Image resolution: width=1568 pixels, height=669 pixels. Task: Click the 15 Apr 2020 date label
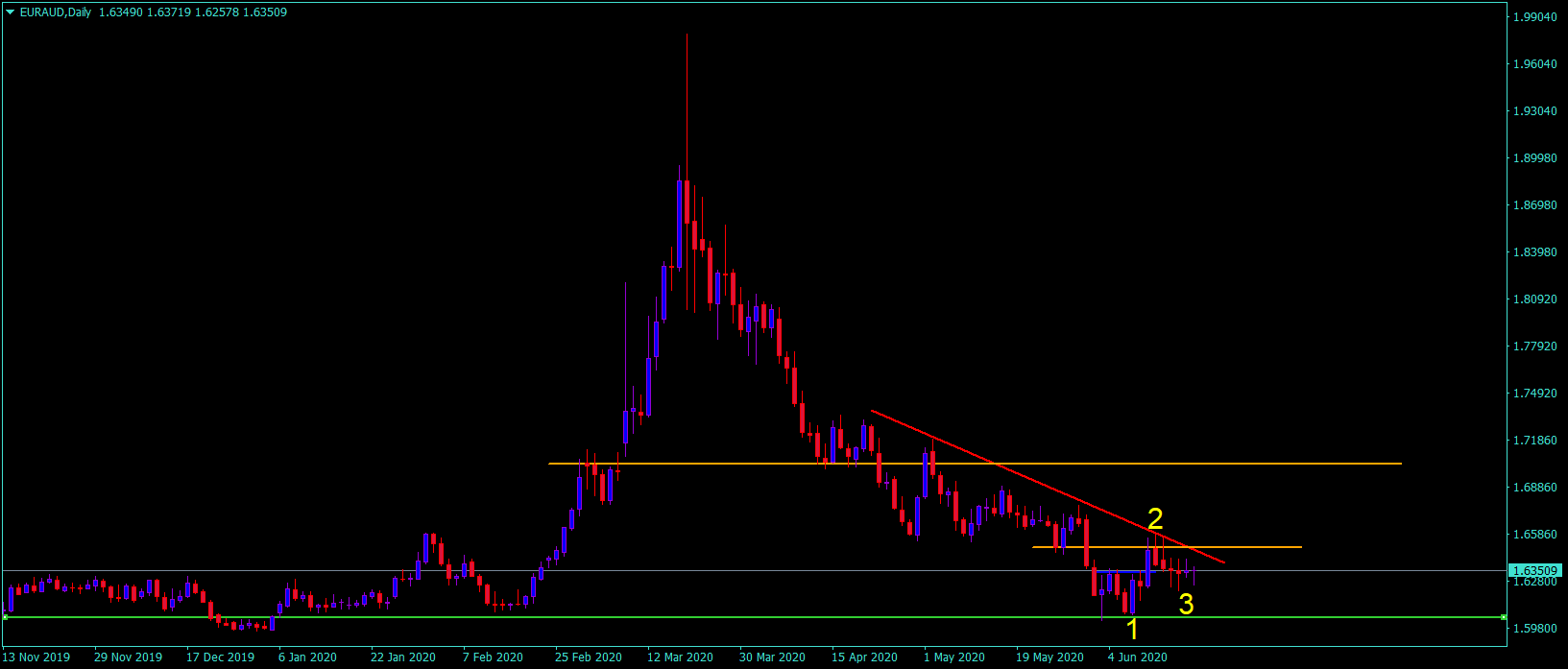point(864,657)
